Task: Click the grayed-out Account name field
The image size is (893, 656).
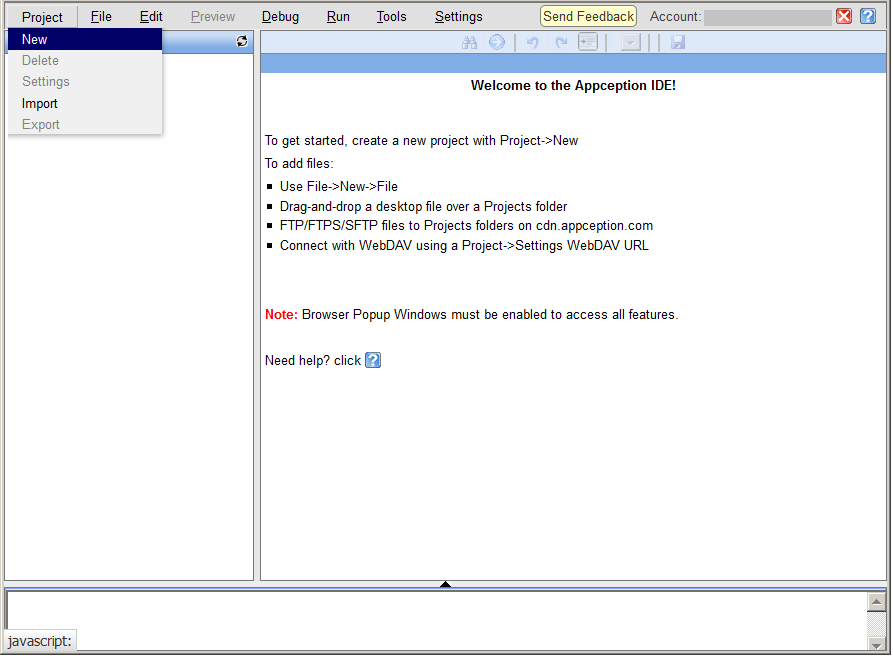Action: tap(767, 18)
